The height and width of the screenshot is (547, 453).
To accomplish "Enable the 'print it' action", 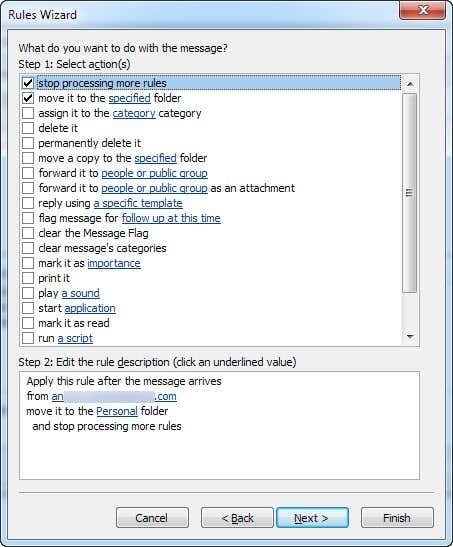I will pos(28,278).
